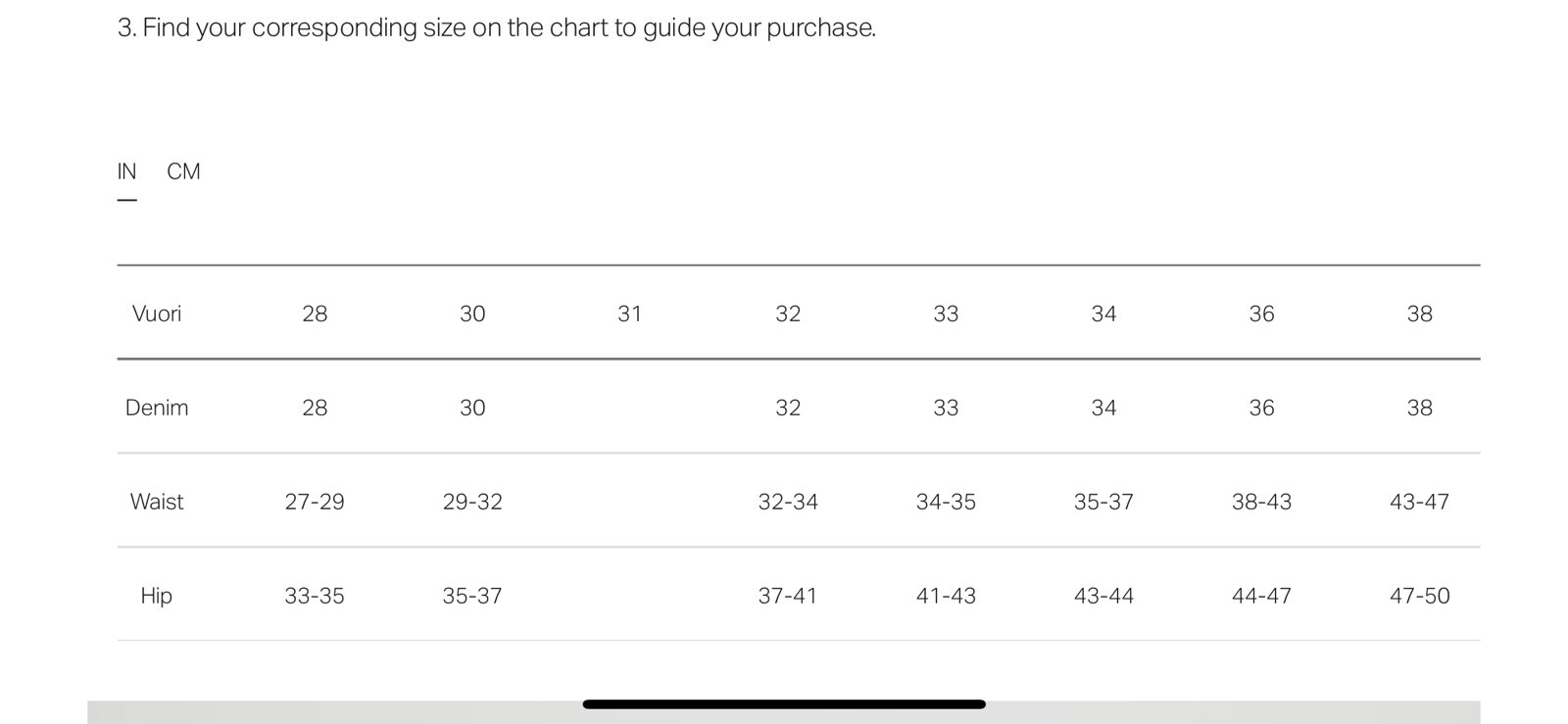This screenshot has width=1568, height=724.
Task: Click the Vuori row header
Action: [157, 314]
